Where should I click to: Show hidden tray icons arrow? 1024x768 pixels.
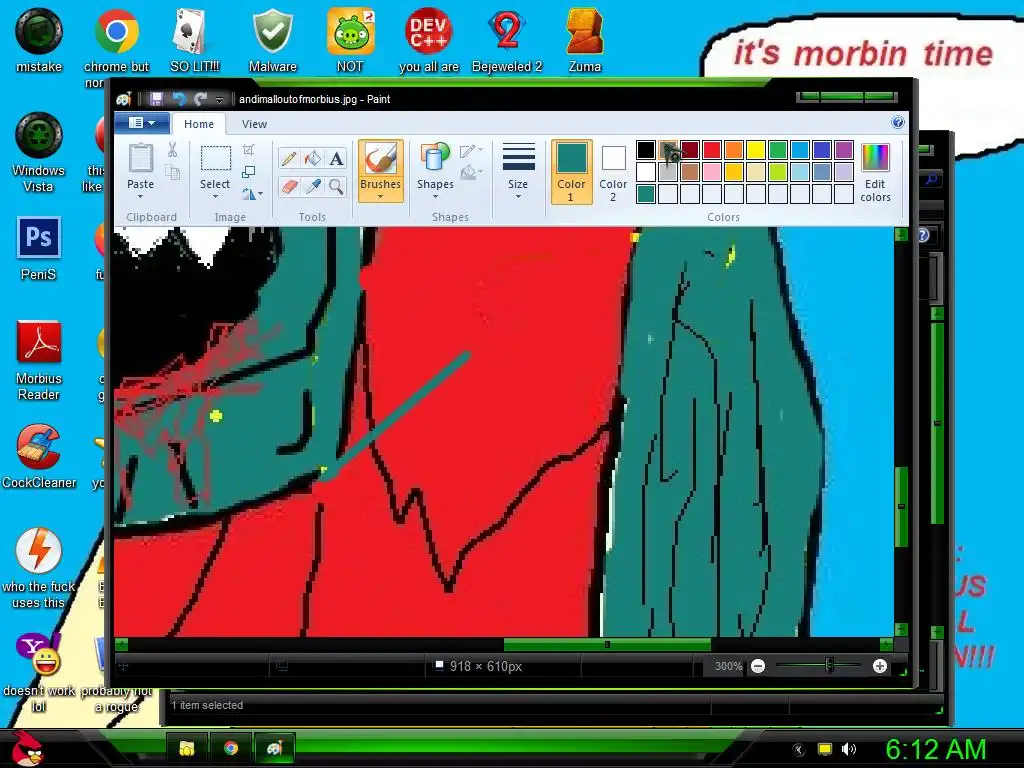pyautogui.click(x=799, y=749)
